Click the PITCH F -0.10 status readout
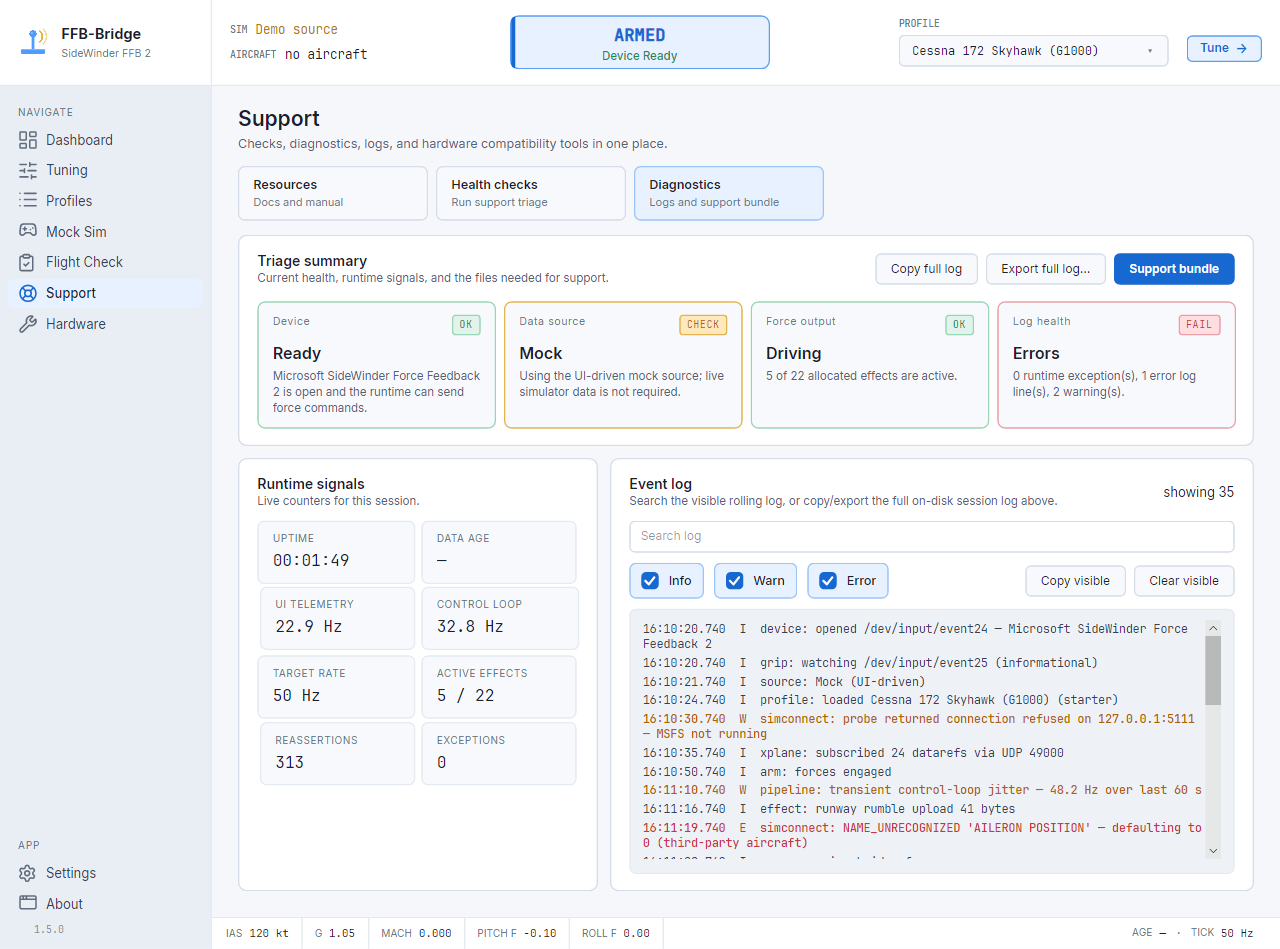Screen dimensions: 1280x949 (x=517, y=933)
